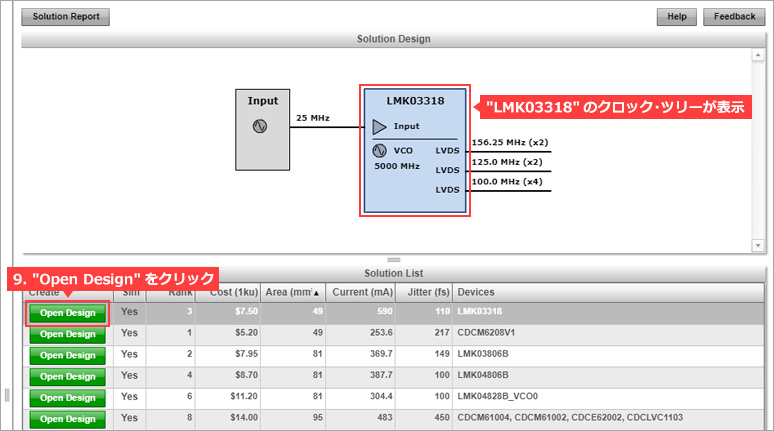Click the LMK03318 input buffer triangle icon
774x431 pixels.
click(379, 127)
